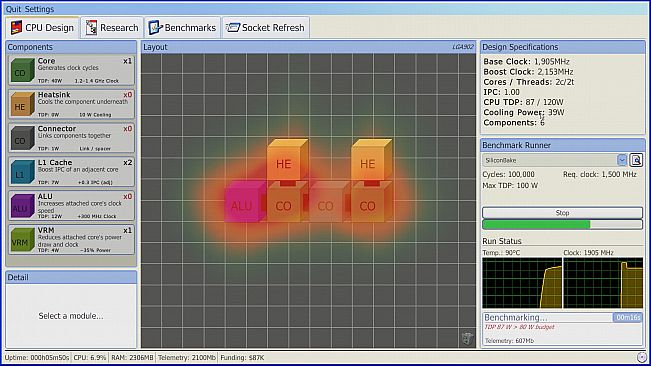Screen dimensions: 651x366
Task: Open the Socket Refresh tab
Action: (x=266, y=28)
